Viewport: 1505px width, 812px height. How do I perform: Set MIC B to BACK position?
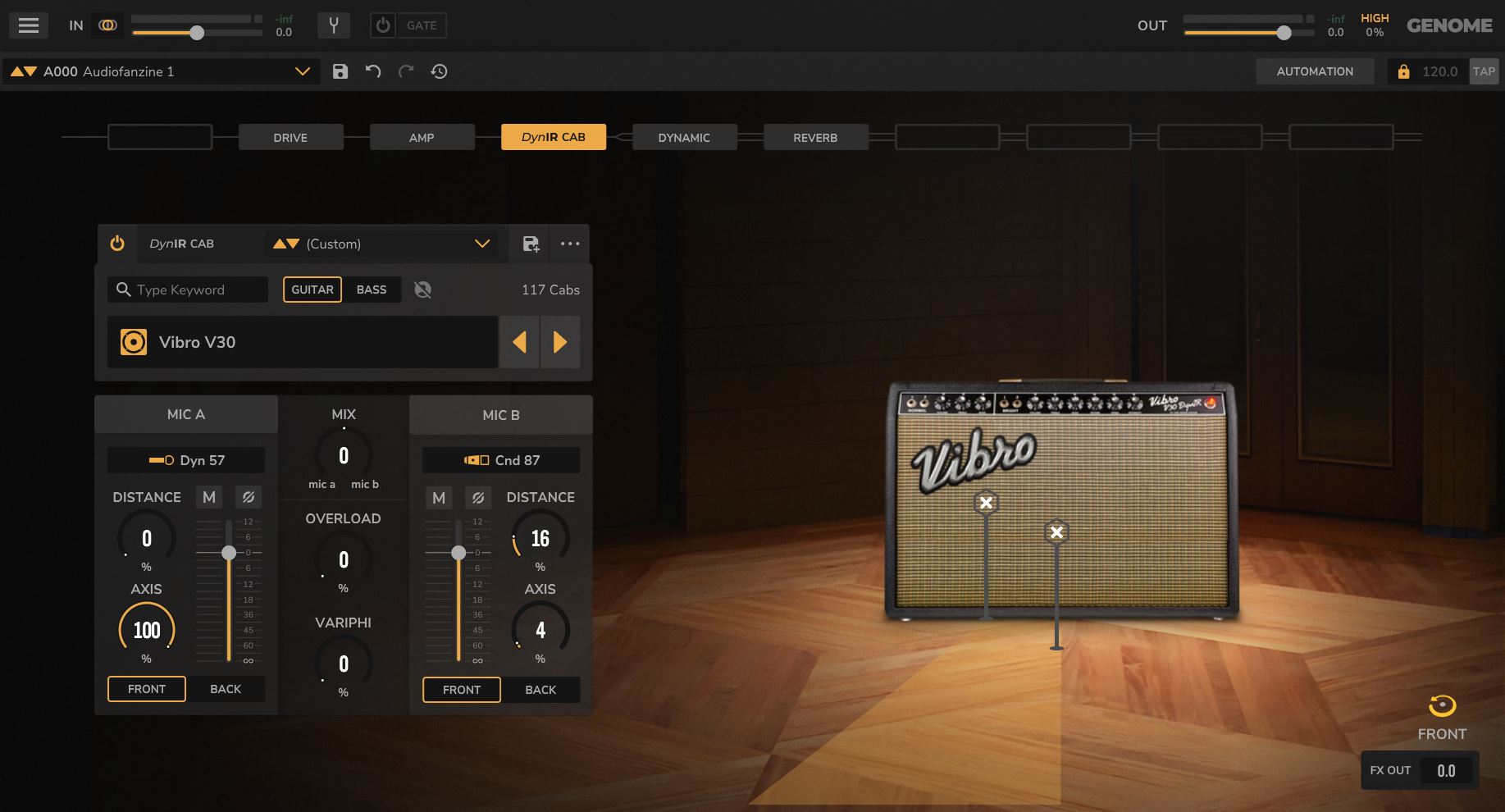pyautogui.click(x=540, y=690)
